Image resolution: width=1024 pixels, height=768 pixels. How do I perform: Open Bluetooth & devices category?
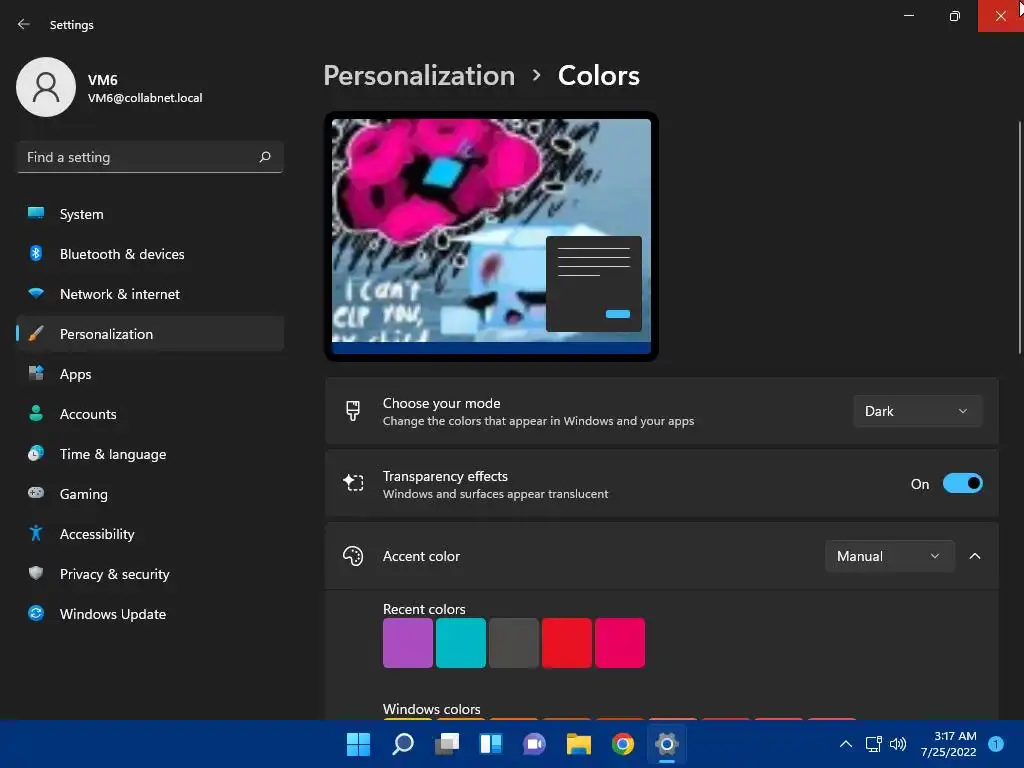point(150,253)
